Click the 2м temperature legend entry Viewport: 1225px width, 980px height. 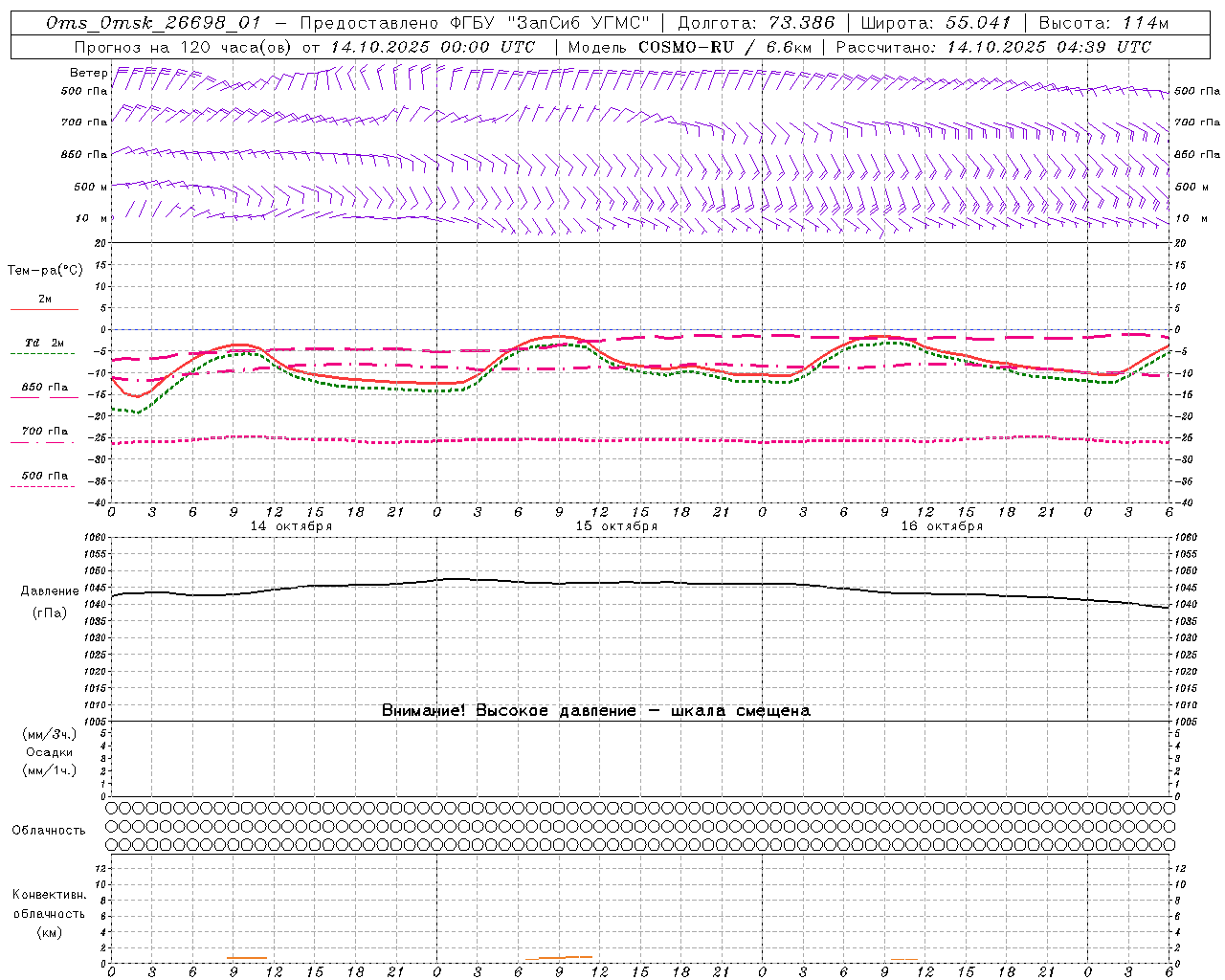click(x=45, y=300)
